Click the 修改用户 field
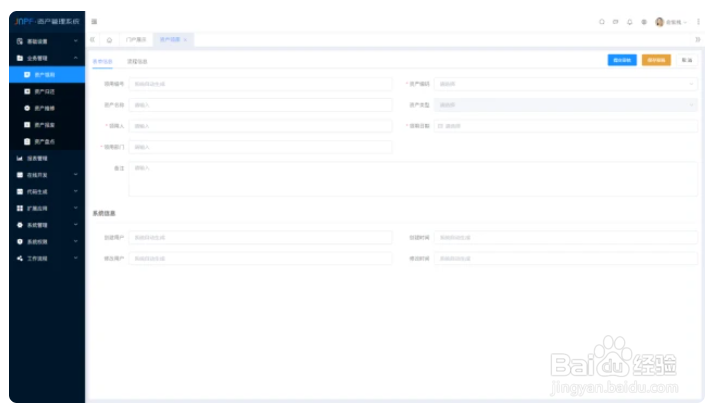This screenshot has width=718, height=412. pos(261,259)
